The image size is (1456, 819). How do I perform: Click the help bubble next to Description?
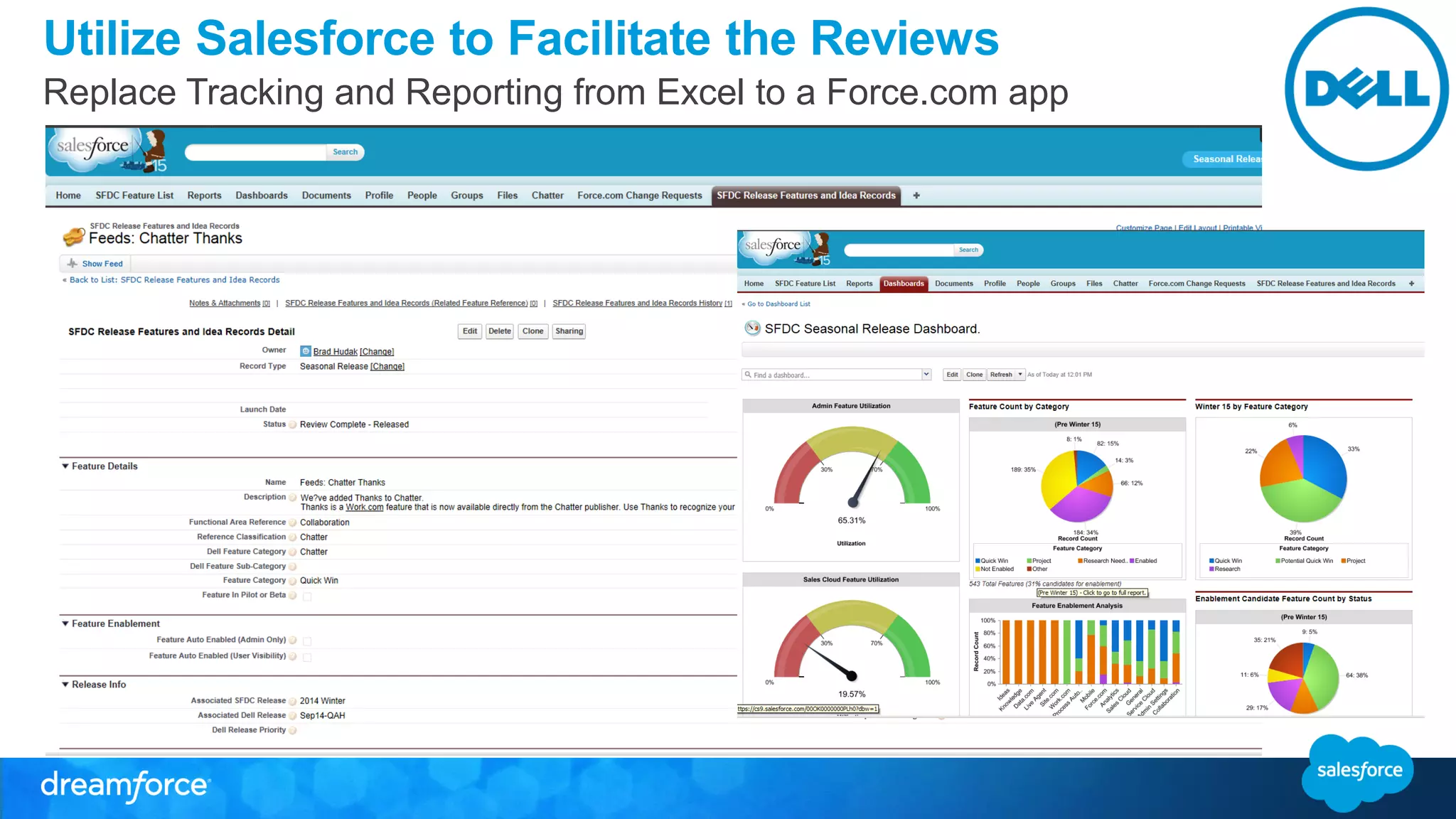pos(292,498)
